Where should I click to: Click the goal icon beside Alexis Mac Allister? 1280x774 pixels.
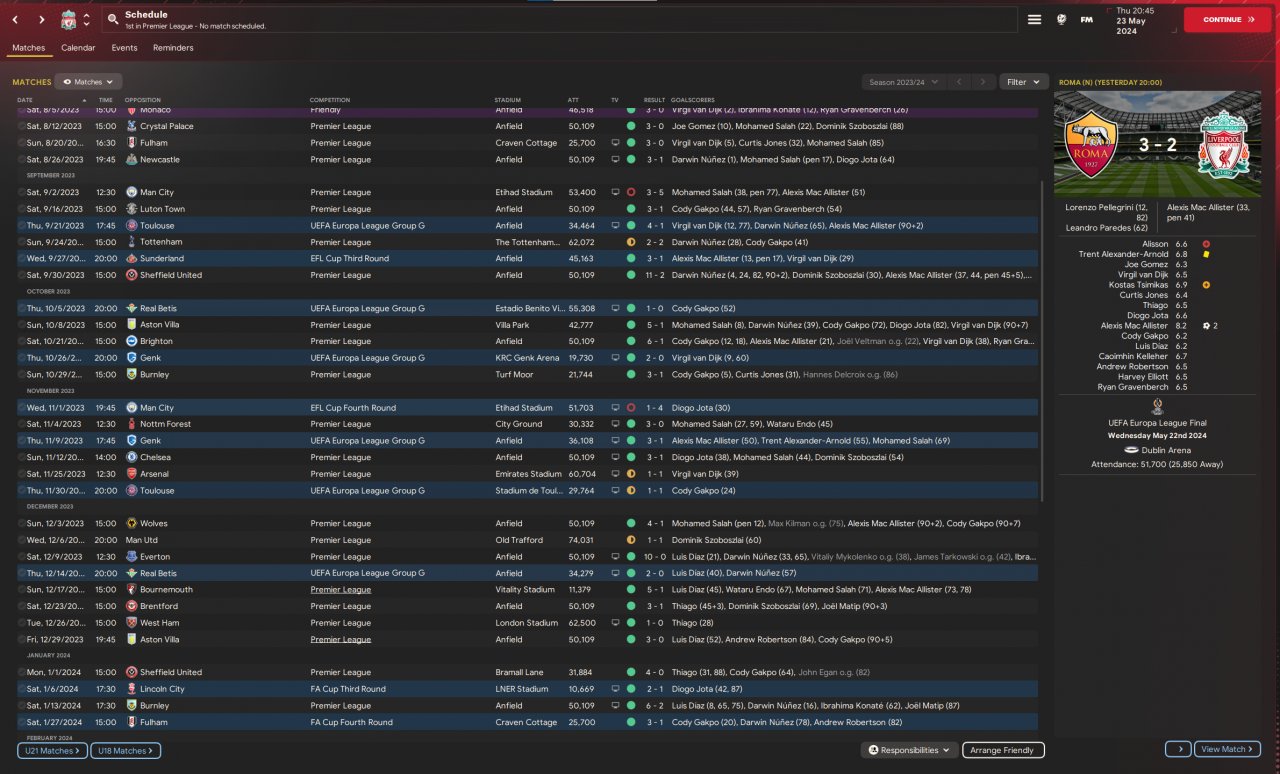tap(1207, 326)
